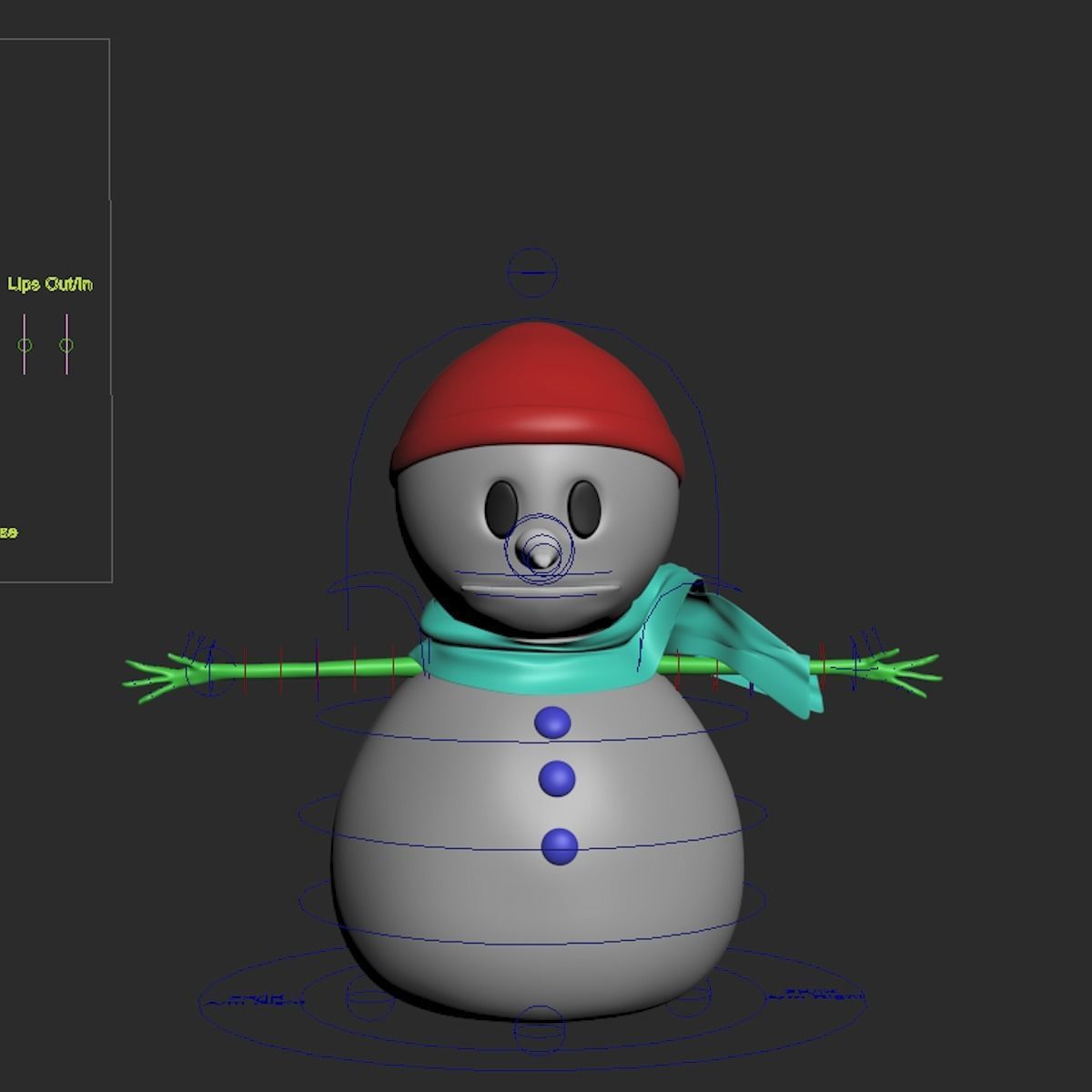Viewport: 1092px width, 1092px height.
Task: Pick the bottom blue button on body
Action: [560, 845]
